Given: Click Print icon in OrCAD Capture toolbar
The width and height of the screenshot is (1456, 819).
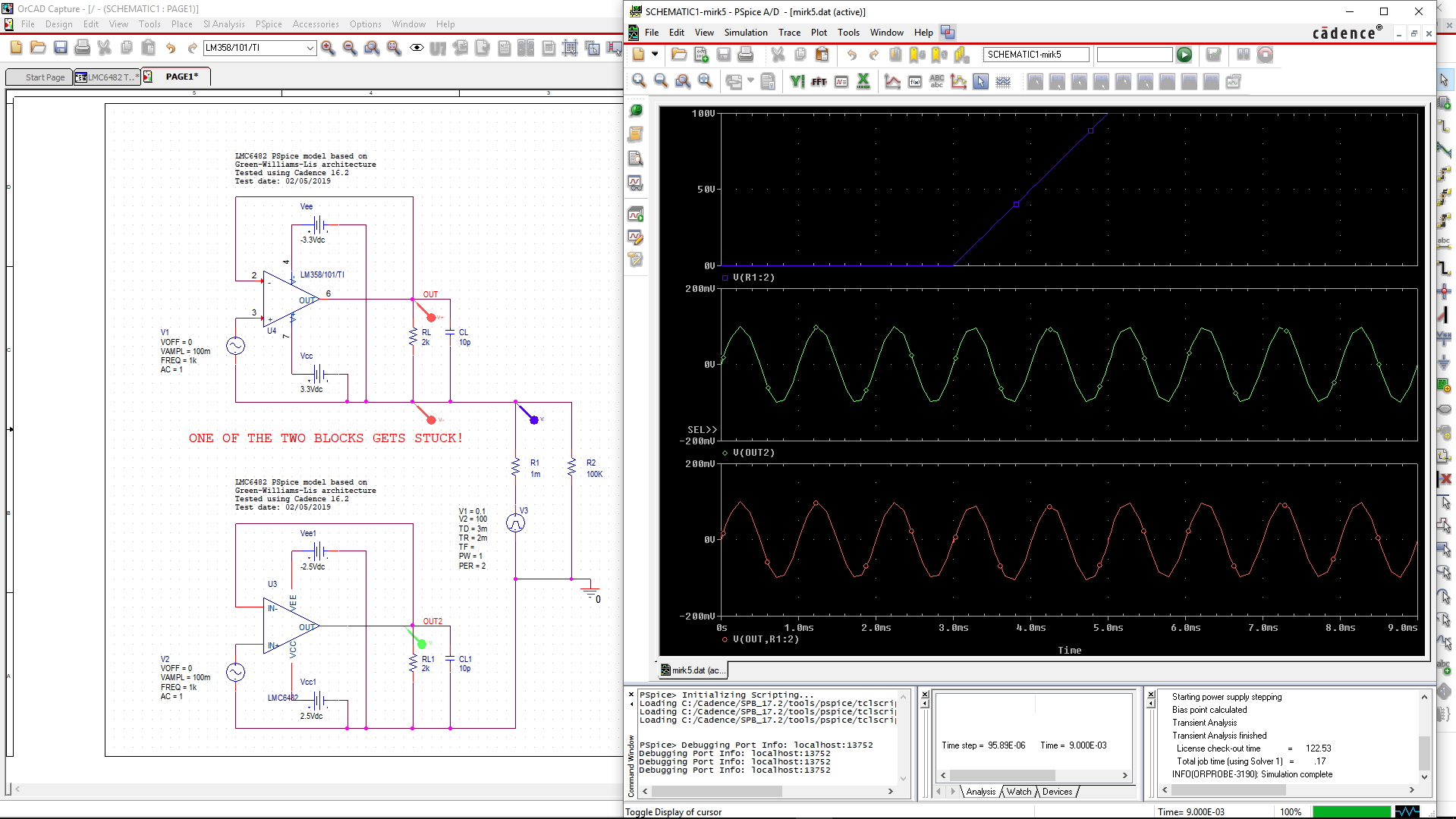Looking at the screenshot, I should (x=83, y=48).
